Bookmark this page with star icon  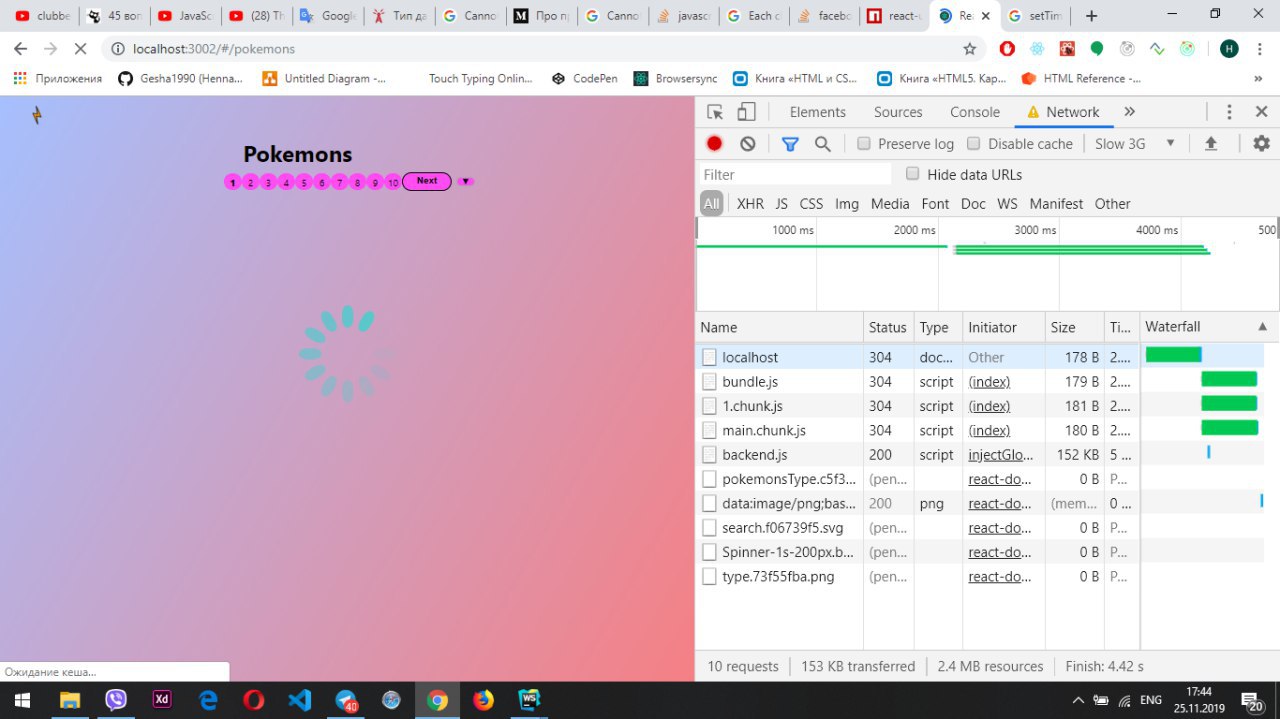969,48
